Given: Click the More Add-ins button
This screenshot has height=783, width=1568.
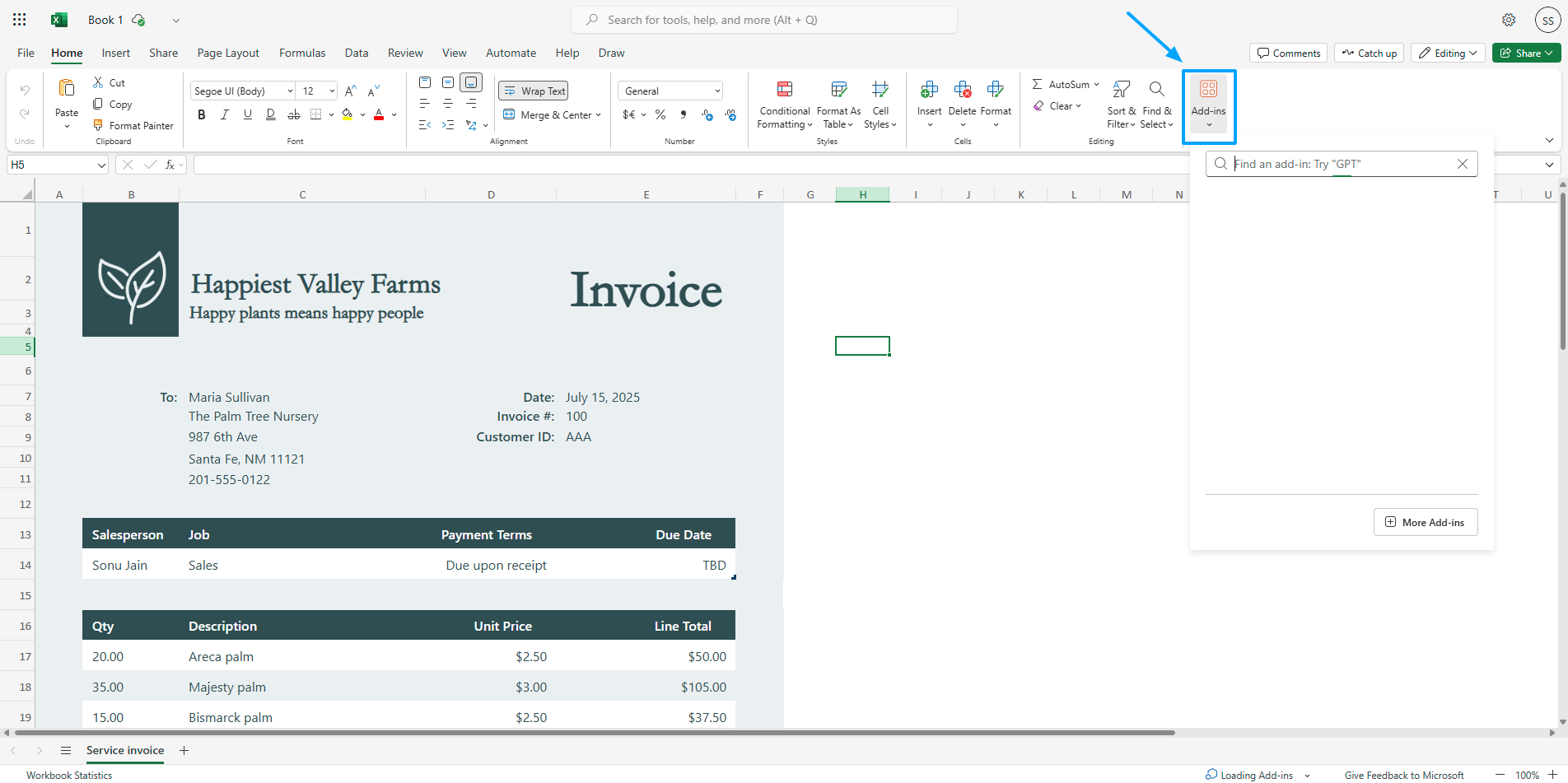Looking at the screenshot, I should (1425, 522).
